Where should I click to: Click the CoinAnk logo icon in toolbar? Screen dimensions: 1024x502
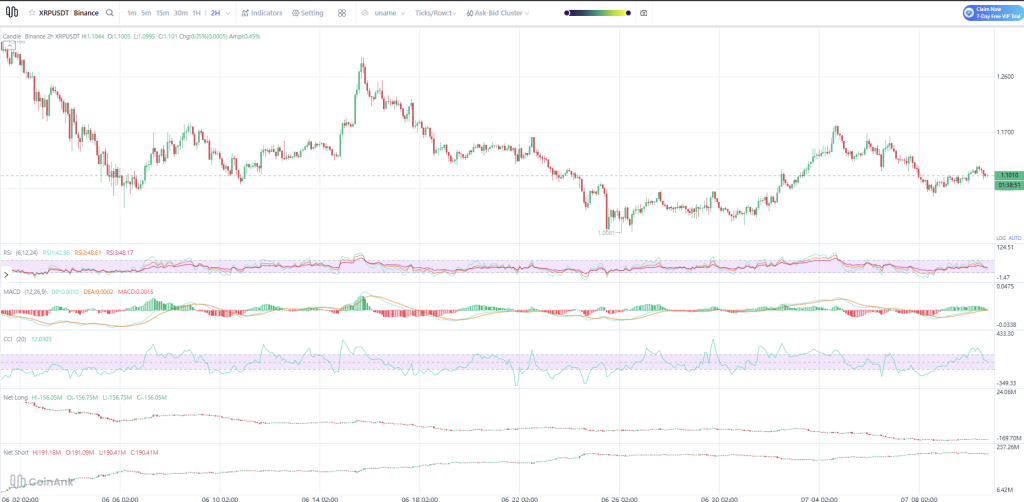[x=12, y=12]
